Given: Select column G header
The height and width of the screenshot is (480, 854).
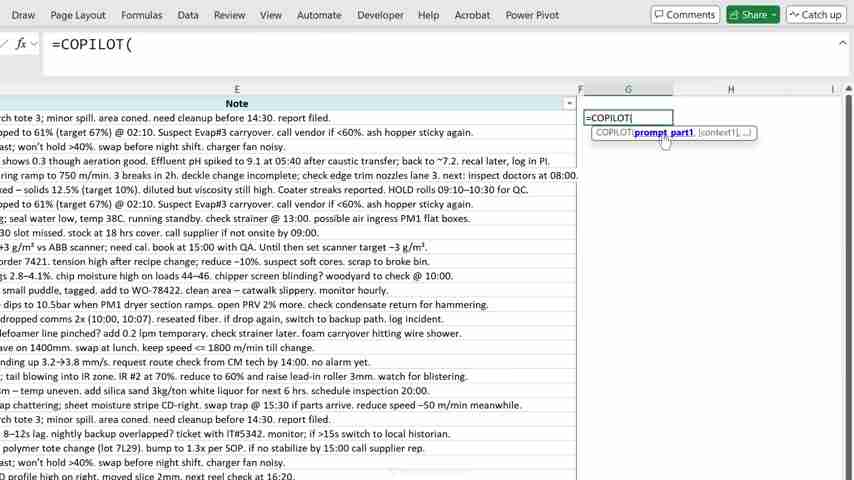Looking at the screenshot, I should [628, 89].
